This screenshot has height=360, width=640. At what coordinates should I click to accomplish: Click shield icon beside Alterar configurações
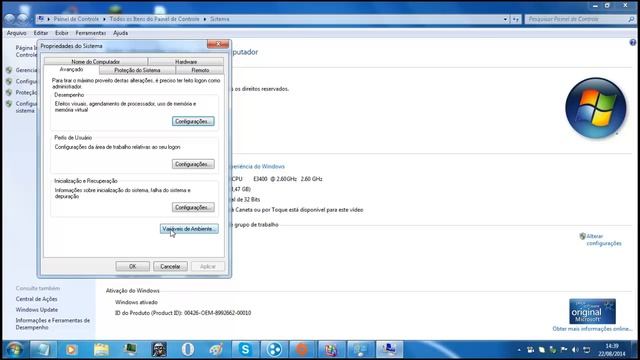tap(582, 236)
